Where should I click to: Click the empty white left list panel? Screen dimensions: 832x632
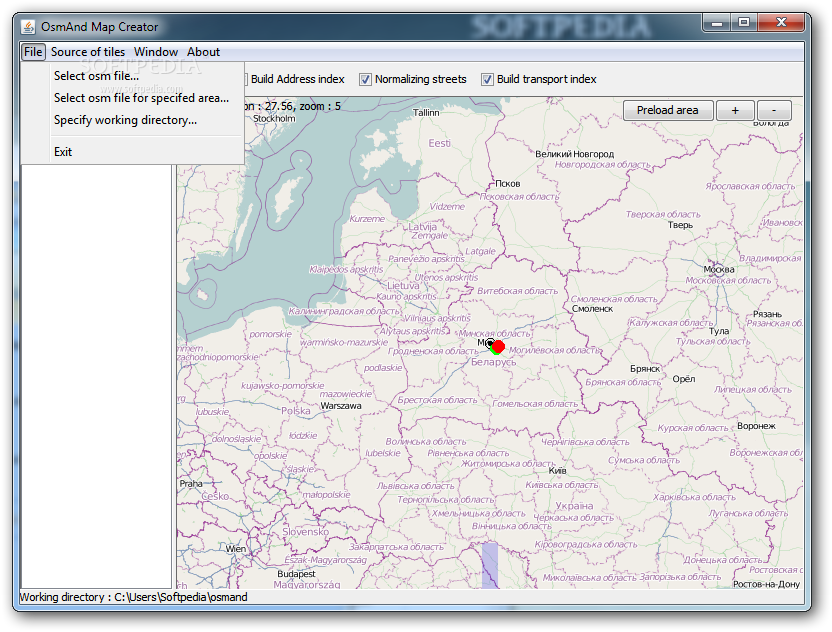pyautogui.click(x=96, y=376)
